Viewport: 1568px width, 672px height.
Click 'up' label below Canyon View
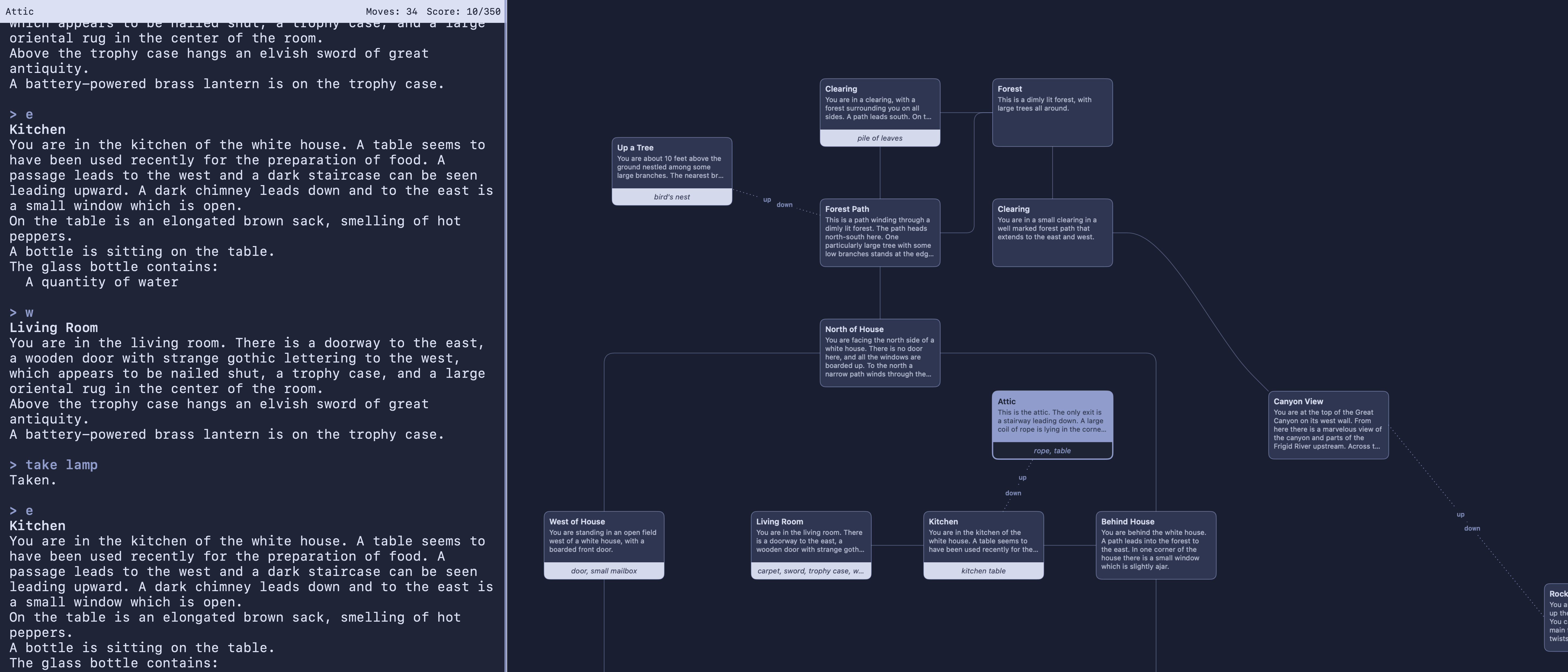1460,514
